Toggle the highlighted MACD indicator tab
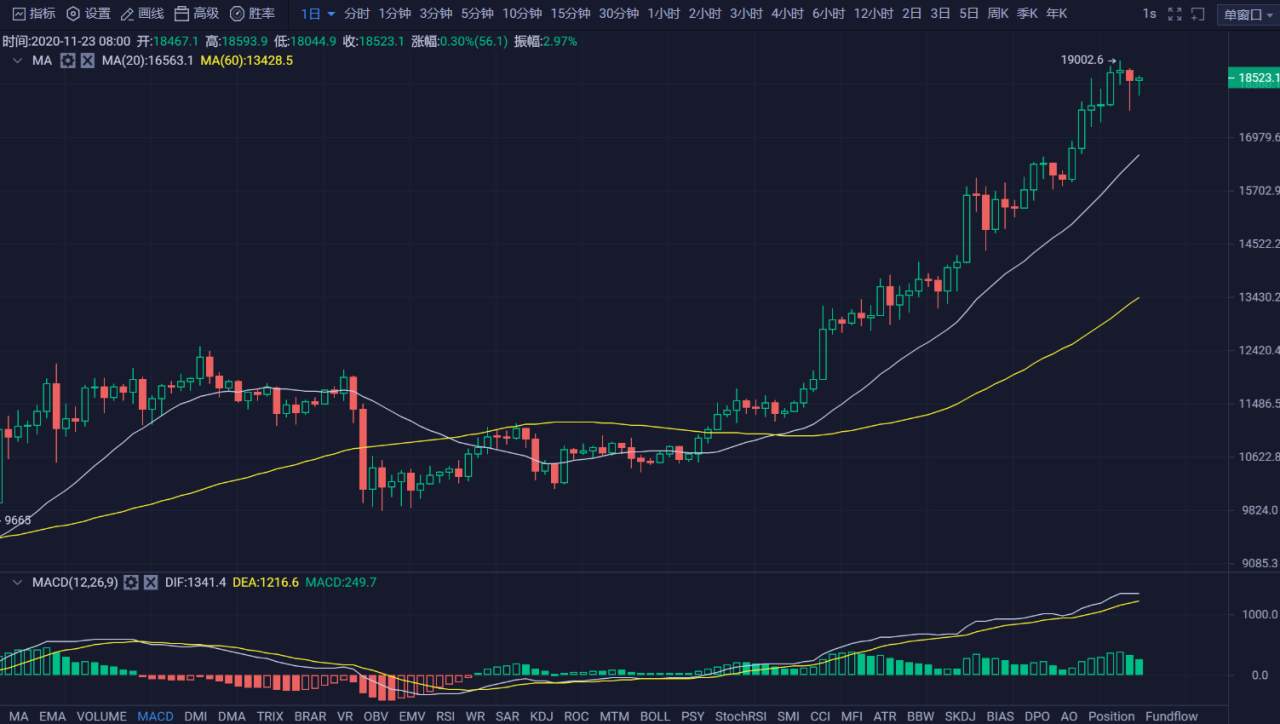 pyautogui.click(x=156, y=716)
